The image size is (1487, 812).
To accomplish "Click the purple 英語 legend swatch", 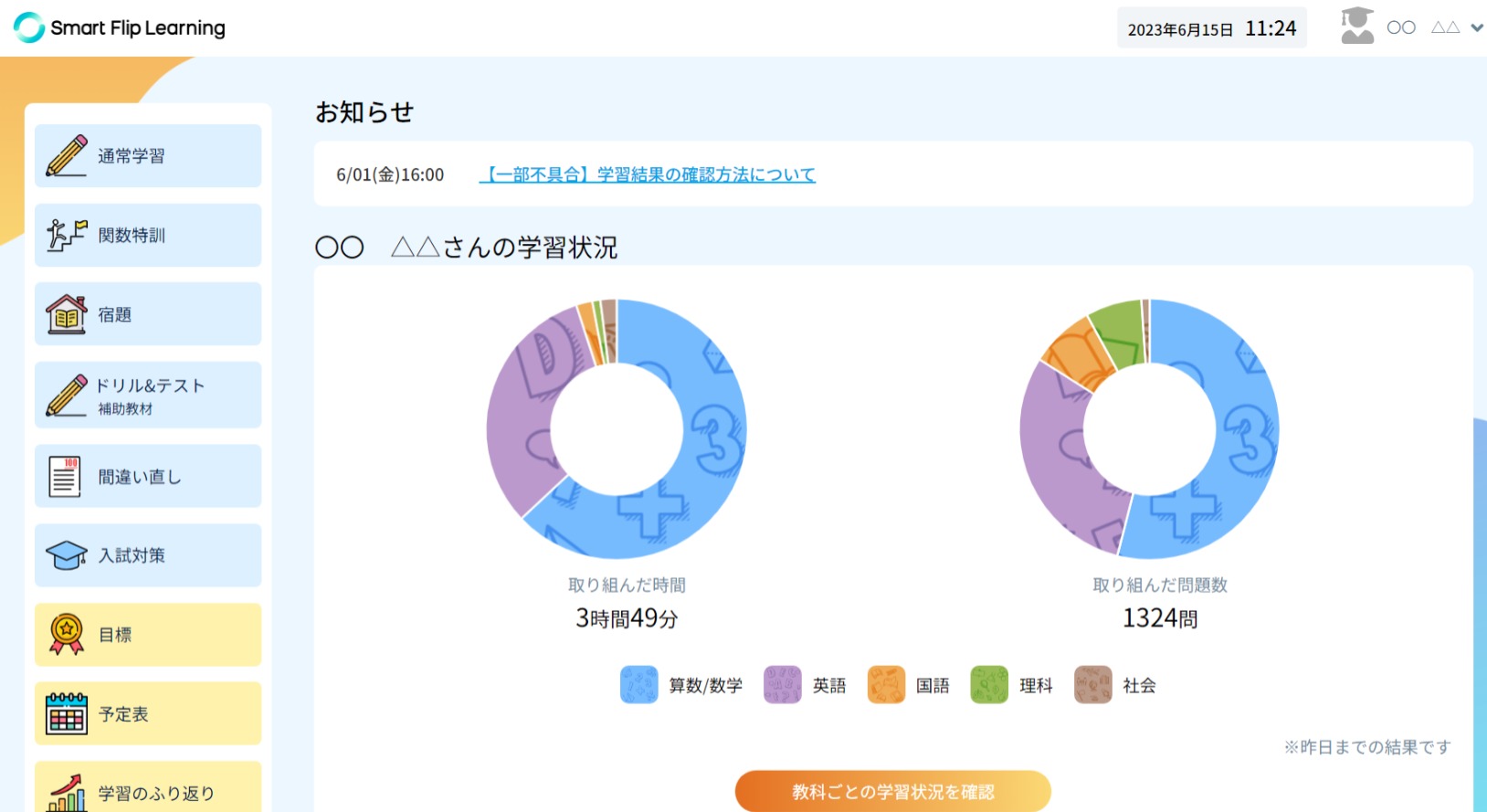I will pyautogui.click(x=782, y=685).
